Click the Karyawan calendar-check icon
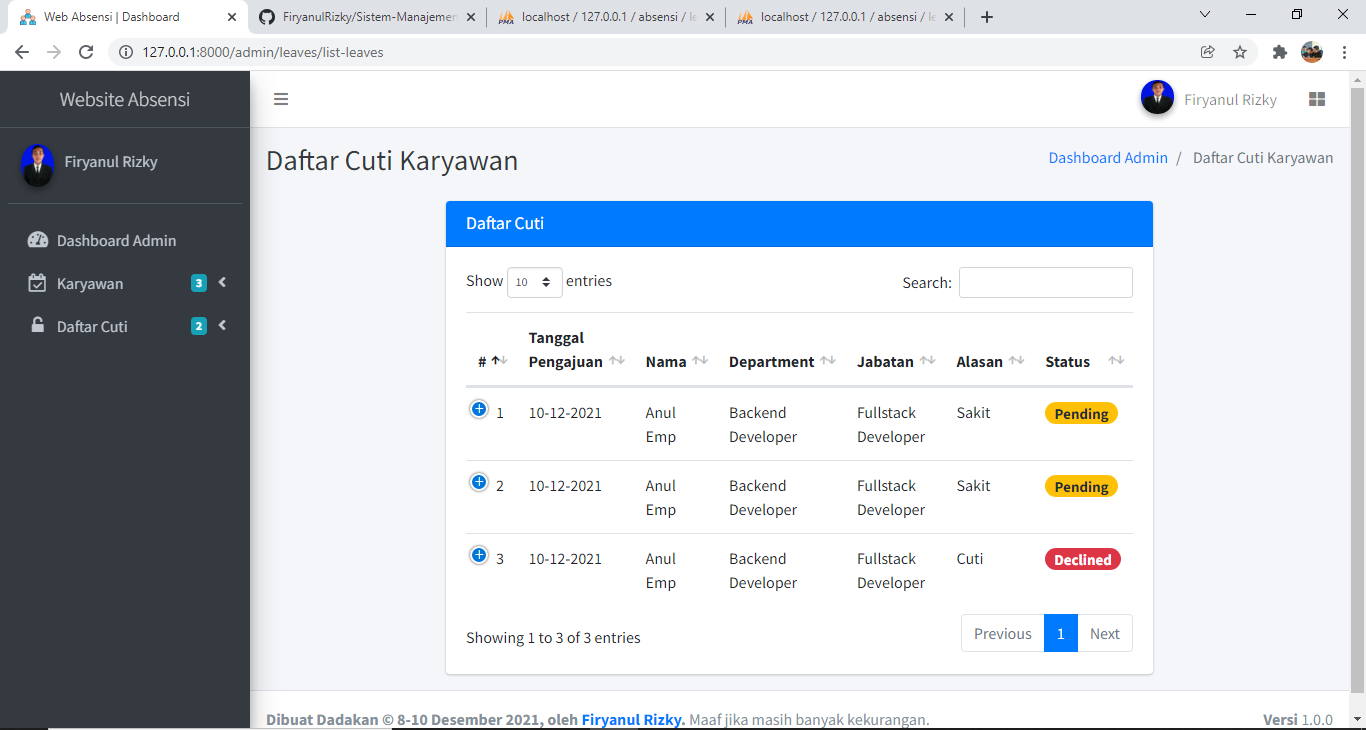 point(37,283)
